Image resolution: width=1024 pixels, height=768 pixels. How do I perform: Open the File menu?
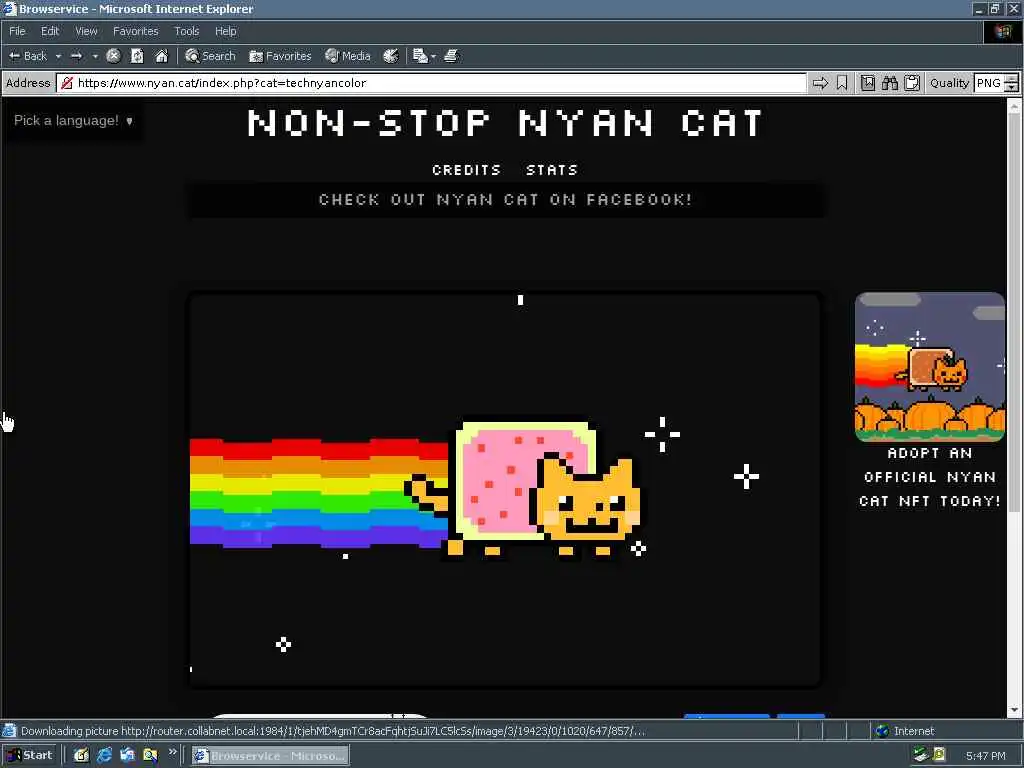17,31
